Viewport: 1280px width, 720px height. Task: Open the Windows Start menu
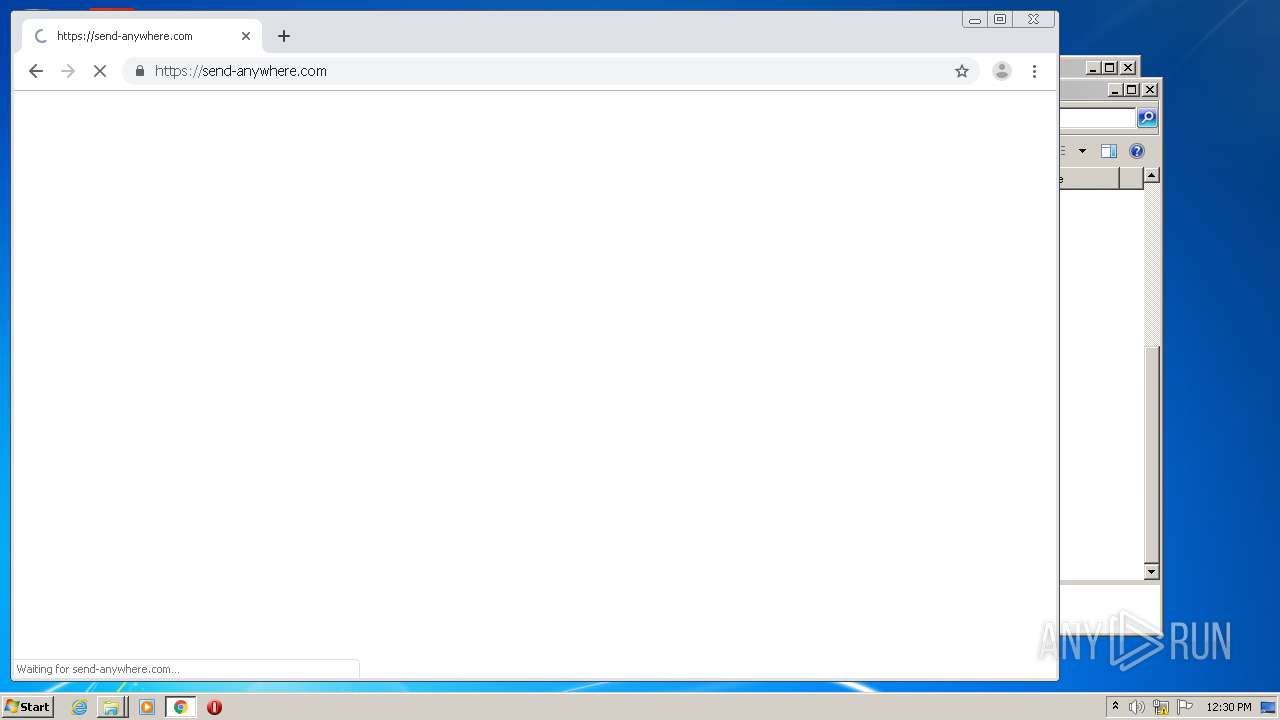click(x=27, y=707)
